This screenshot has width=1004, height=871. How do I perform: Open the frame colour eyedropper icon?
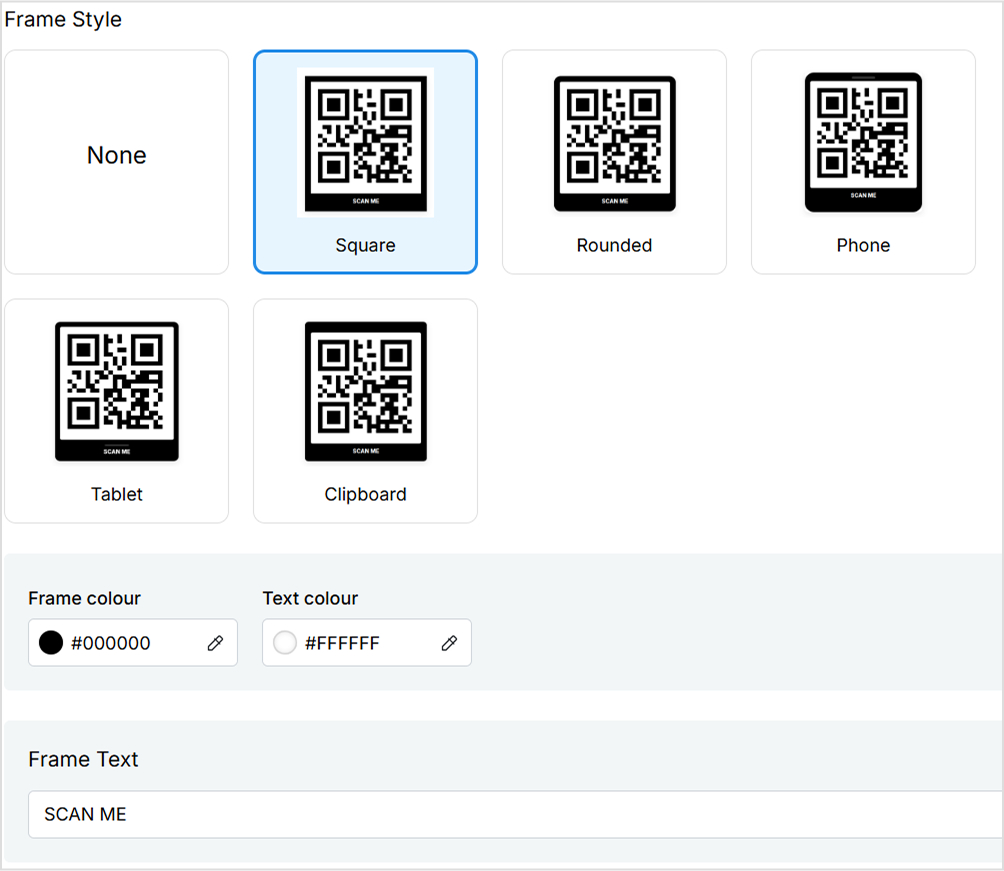(x=215, y=643)
